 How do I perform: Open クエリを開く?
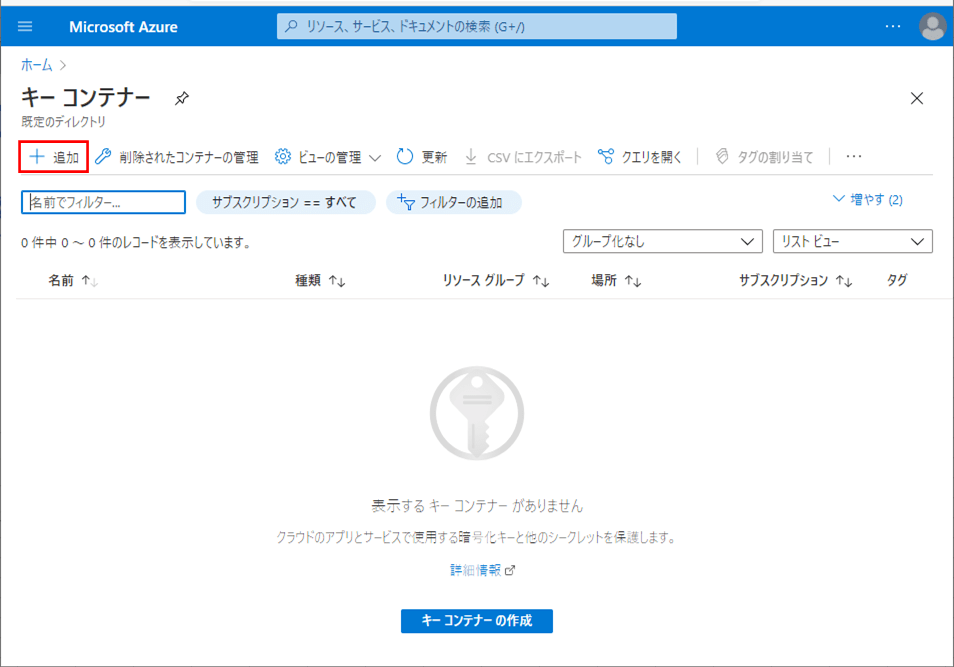[640, 157]
